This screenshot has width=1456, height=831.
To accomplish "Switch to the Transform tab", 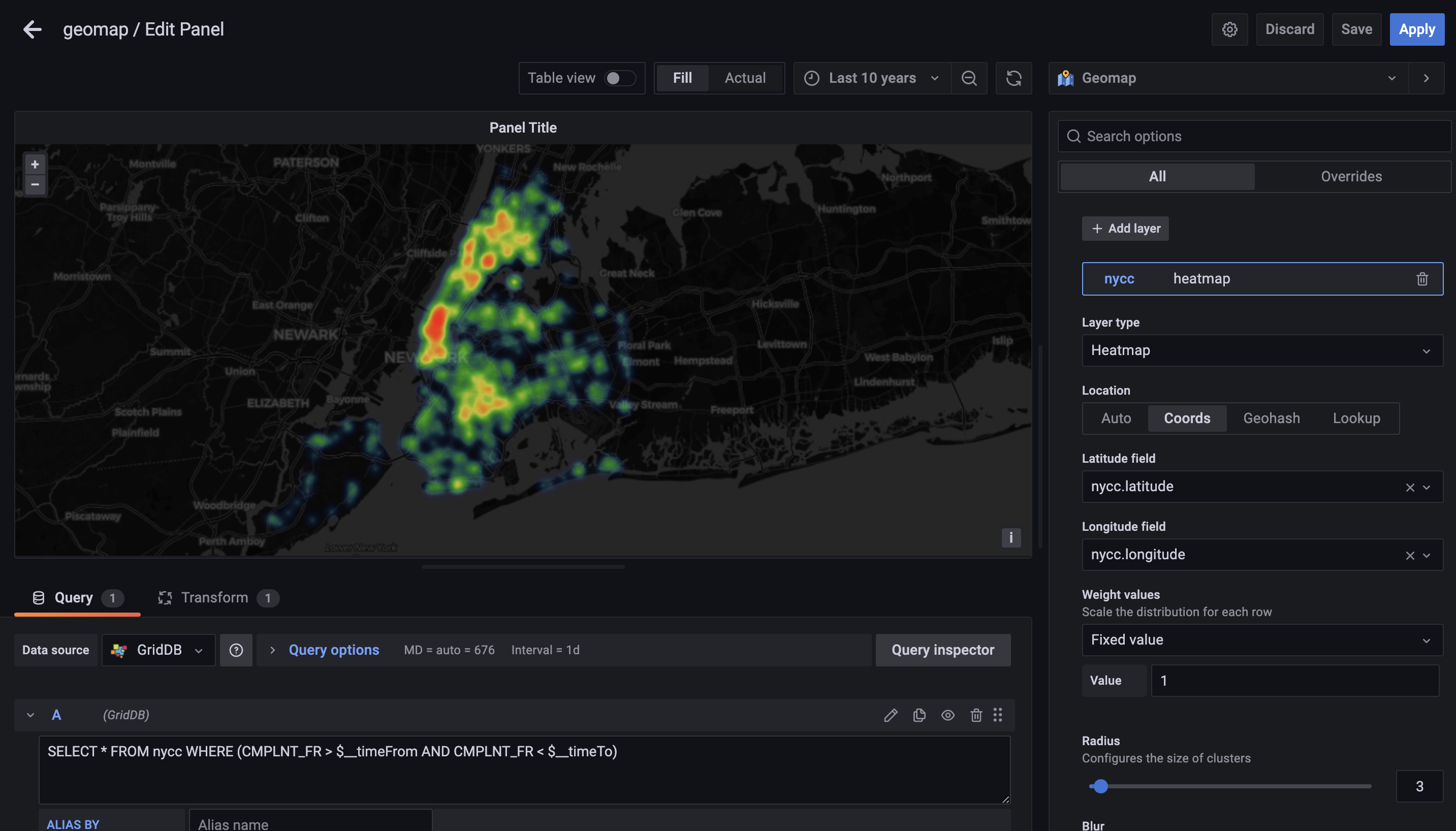I will click(x=214, y=597).
